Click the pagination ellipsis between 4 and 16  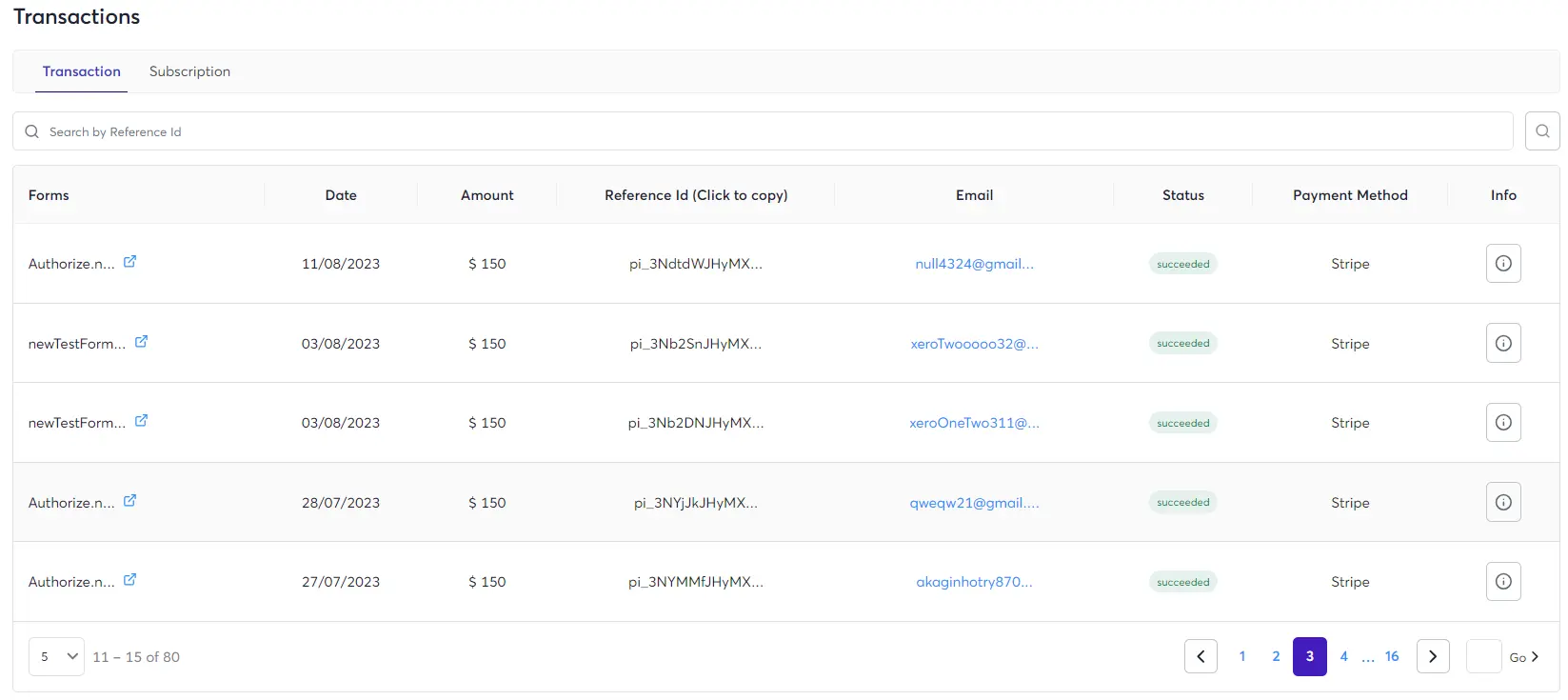coord(1368,658)
